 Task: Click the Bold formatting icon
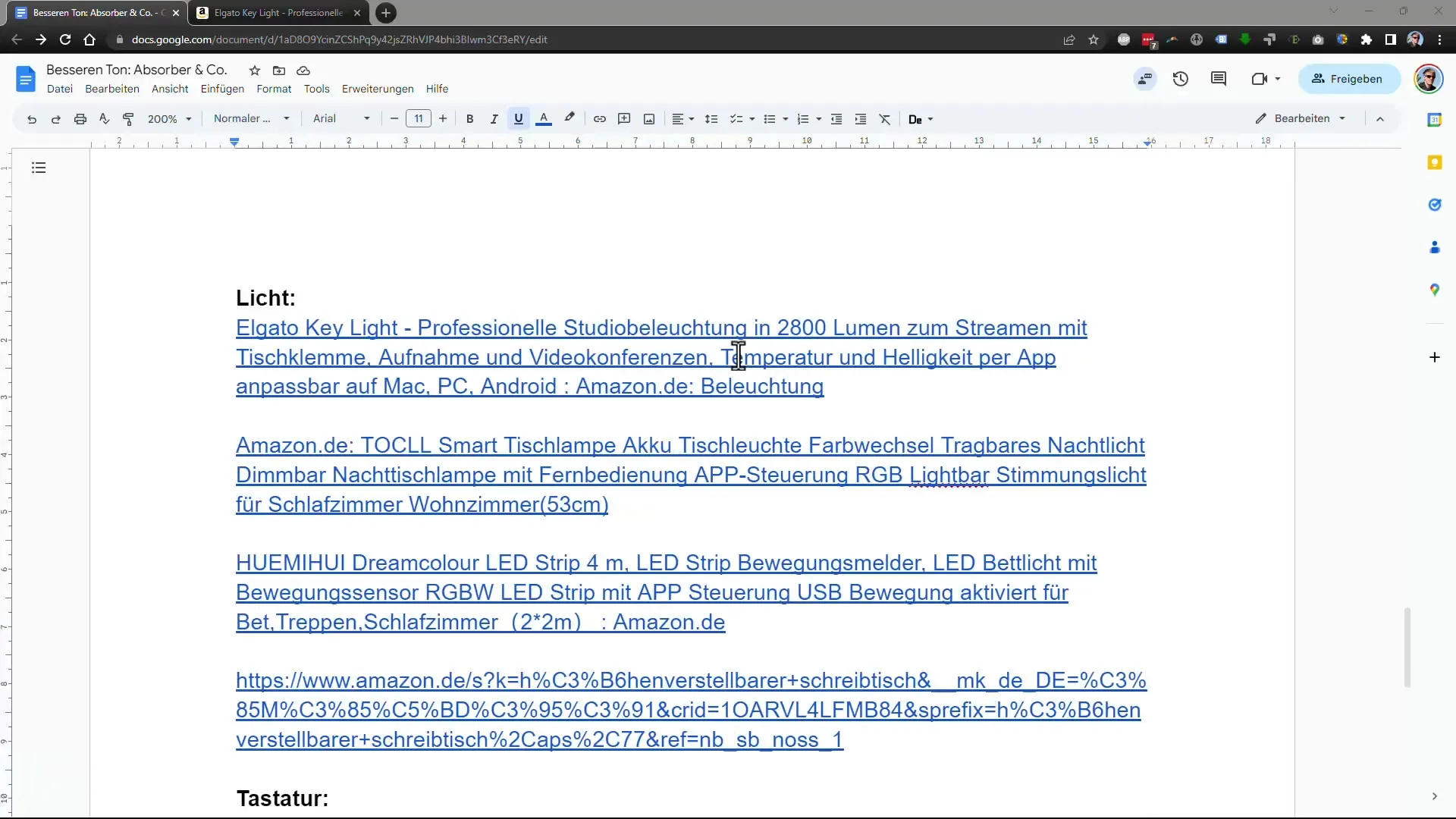point(470,119)
